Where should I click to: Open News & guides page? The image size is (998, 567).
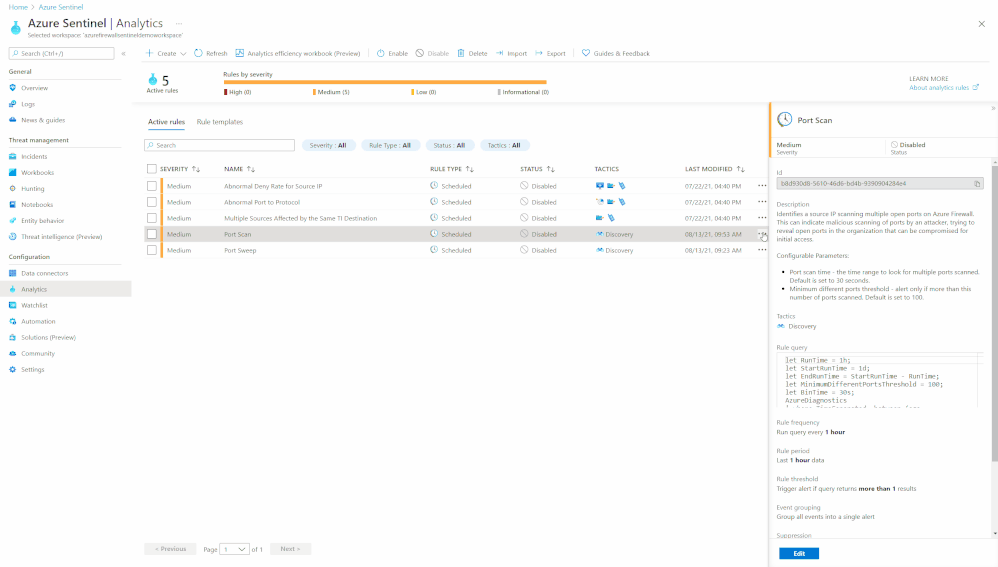point(43,120)
